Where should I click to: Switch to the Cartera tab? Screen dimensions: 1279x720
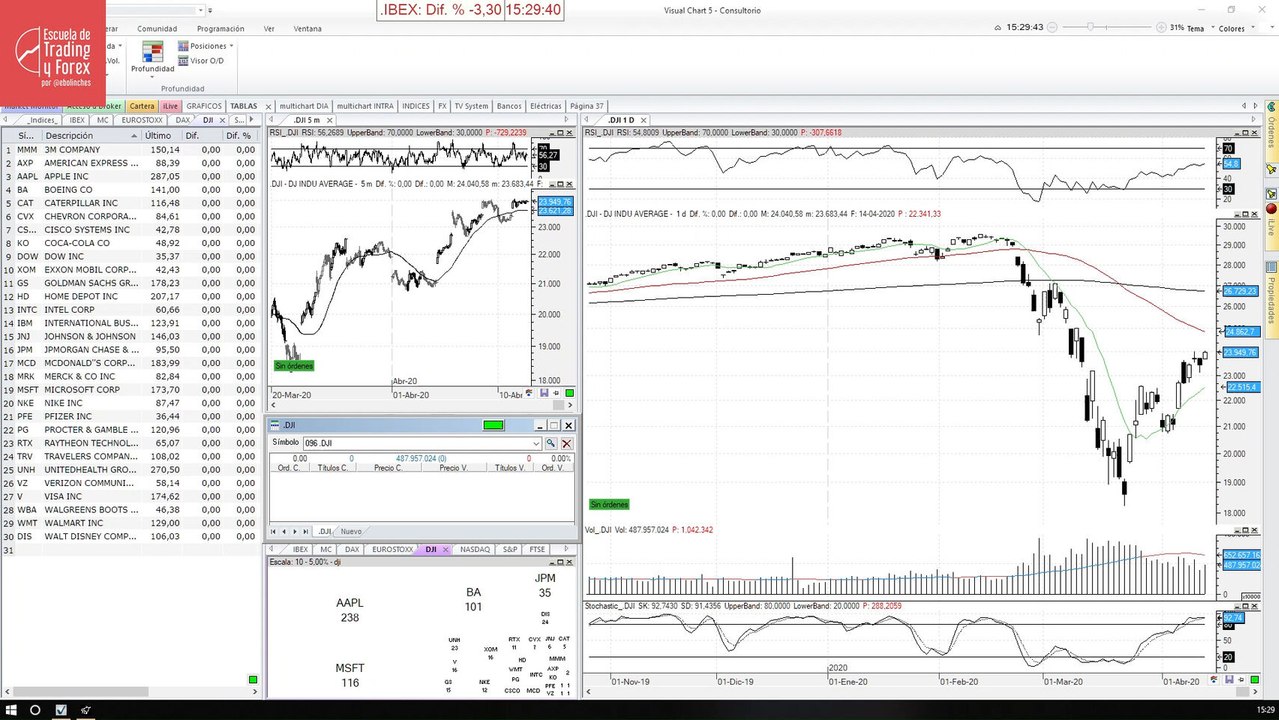coord(142,106)
